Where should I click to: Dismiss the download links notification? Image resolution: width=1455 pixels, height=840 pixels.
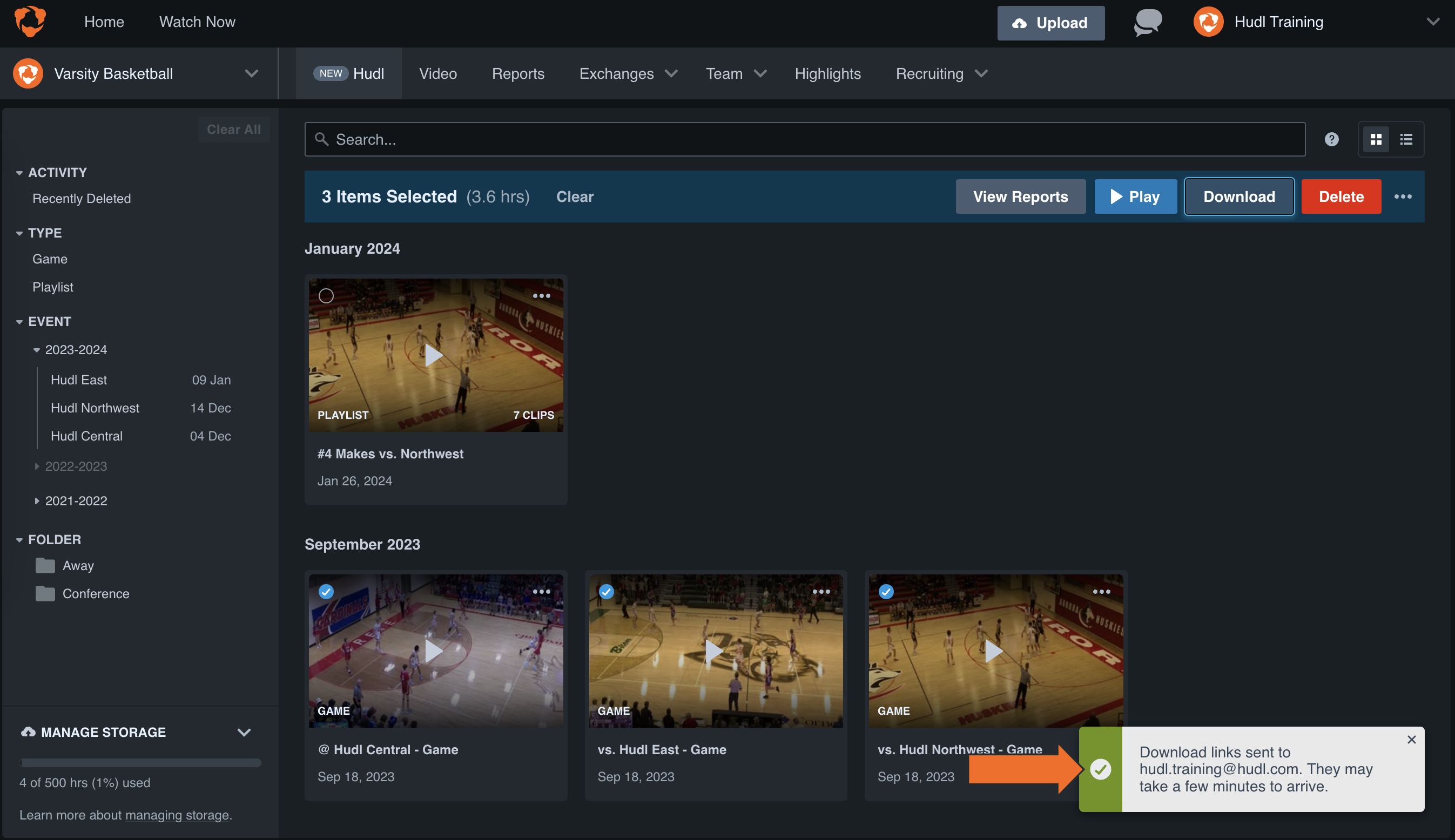(x=1411, y=739)
